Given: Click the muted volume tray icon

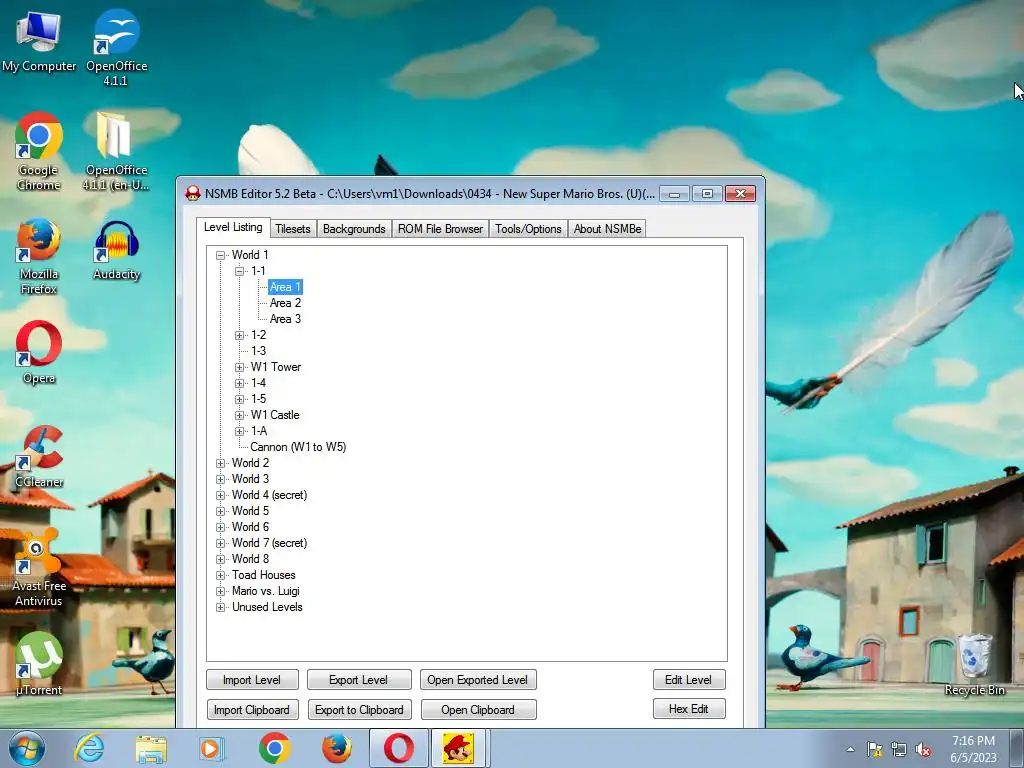Looking at the screenshot, I should tap(923, 750).
